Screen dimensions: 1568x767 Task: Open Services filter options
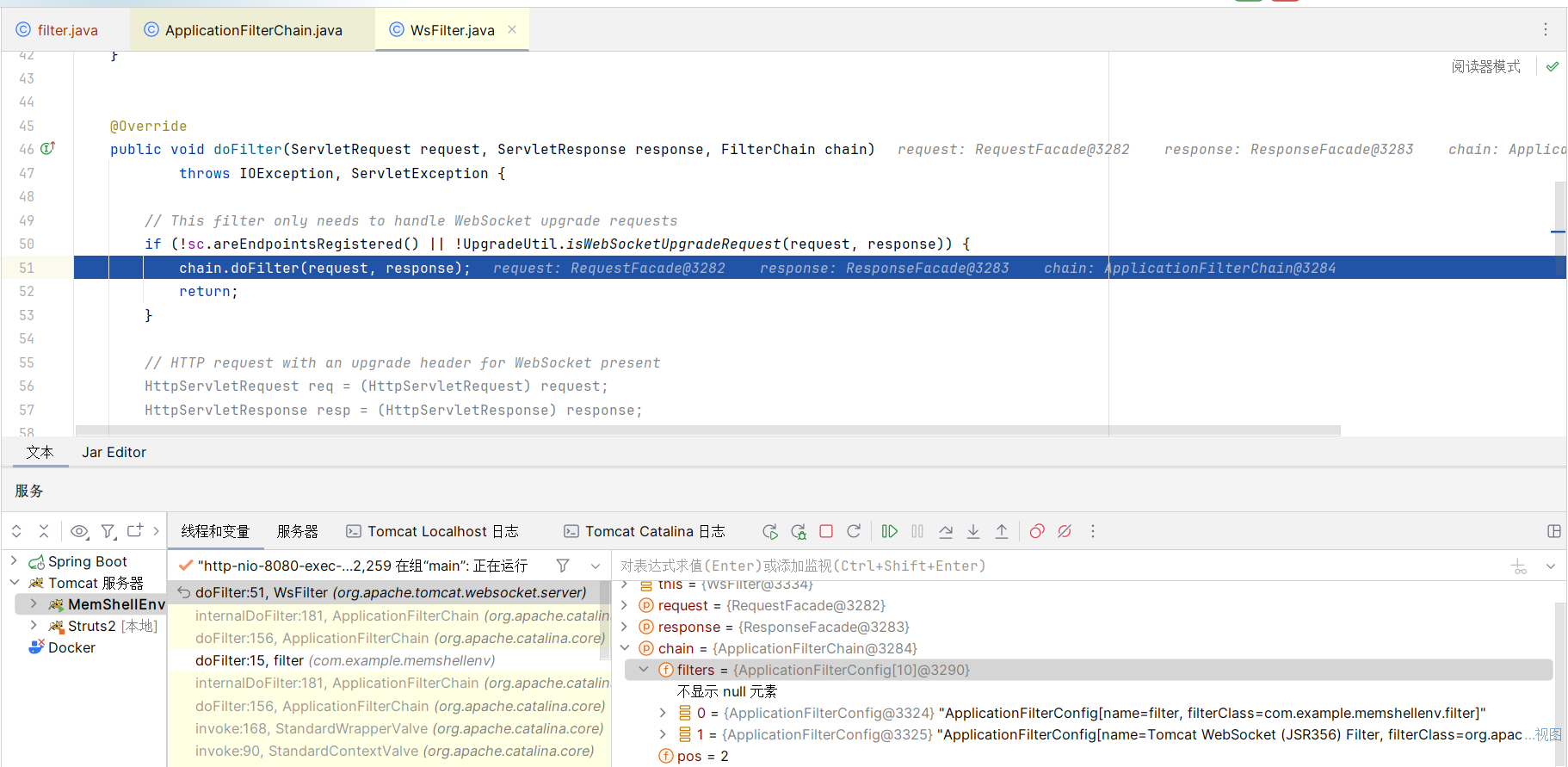coord(108,531)
